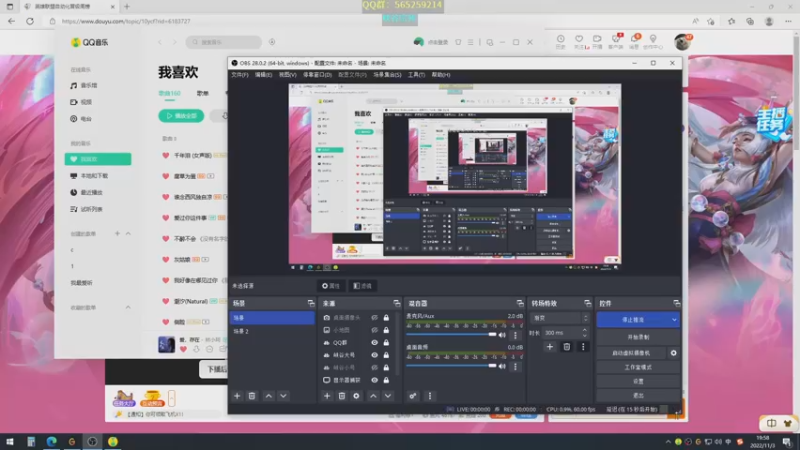Play all songs with green button
The image size is (800, 450).
pyautogui.click(x=181, y=116)
